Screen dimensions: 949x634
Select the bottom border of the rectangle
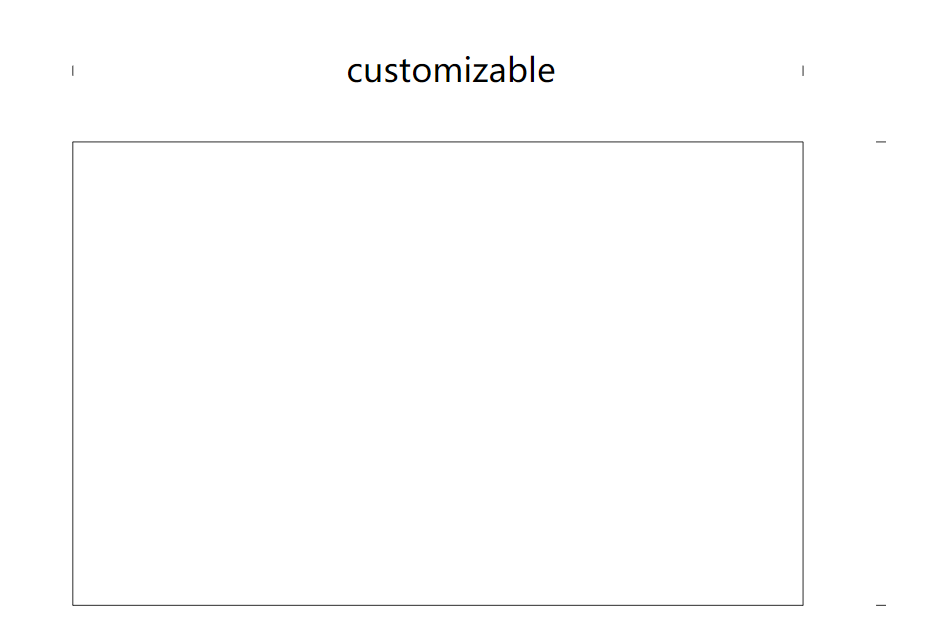tap(437, 605)
